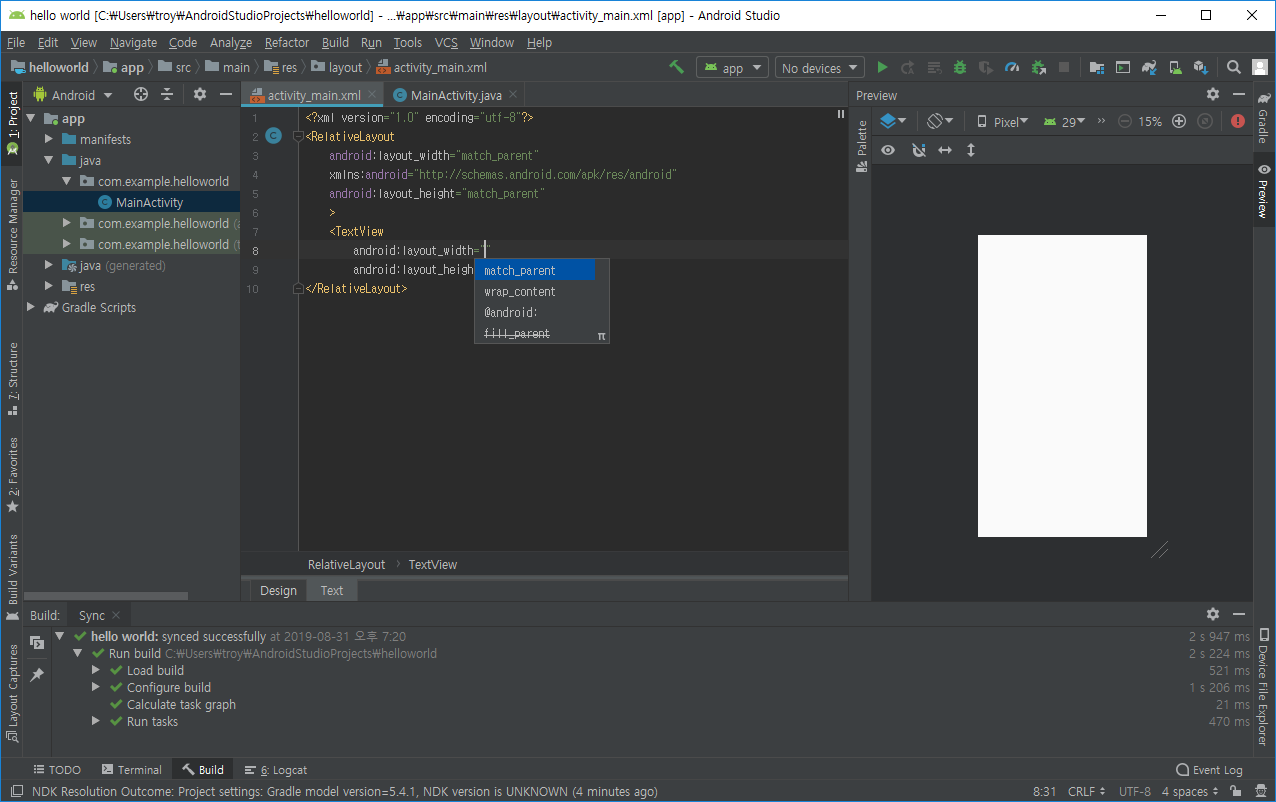Open the Build menu
This screenshot has height=802, width=1276.
point(335,42)
